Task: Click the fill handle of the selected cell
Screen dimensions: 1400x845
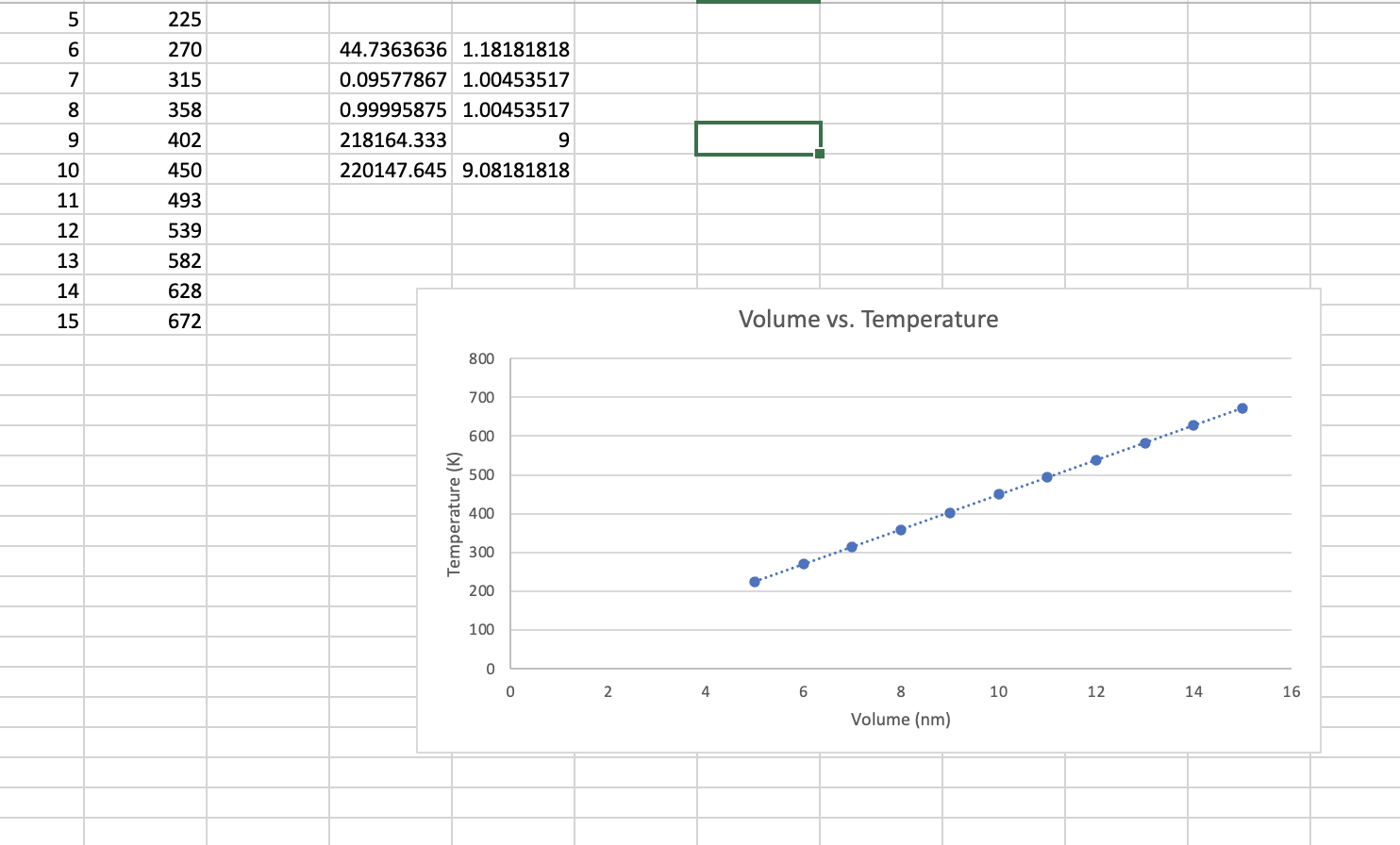Action: (820, 152)
